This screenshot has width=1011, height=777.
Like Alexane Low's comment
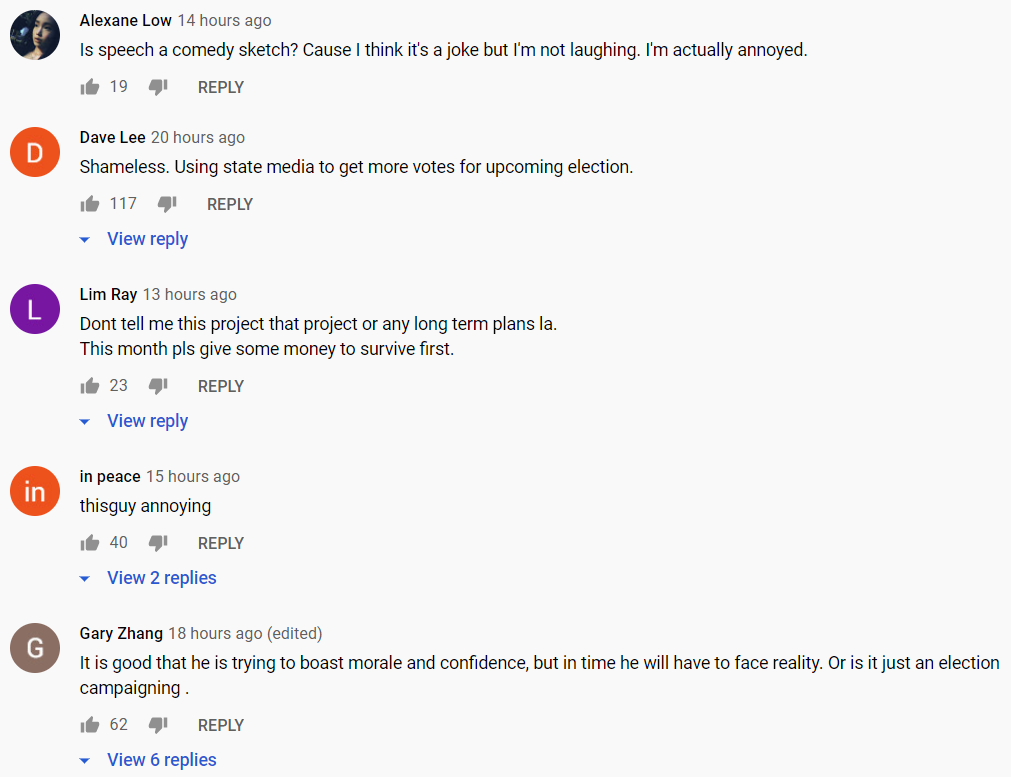point(90,87)
